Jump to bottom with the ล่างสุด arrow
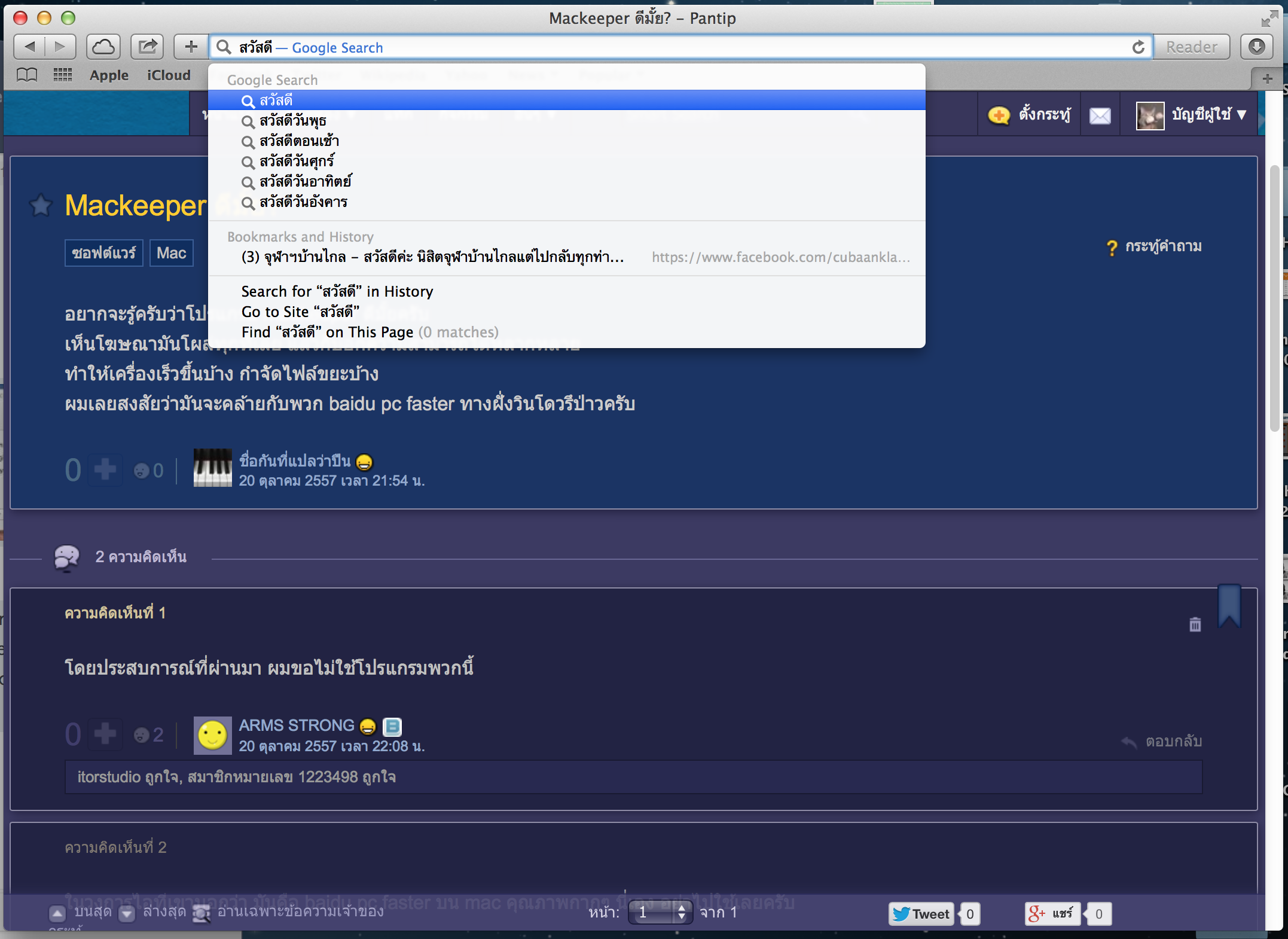This screenshot has height=939, width=1288. [127, 913]
